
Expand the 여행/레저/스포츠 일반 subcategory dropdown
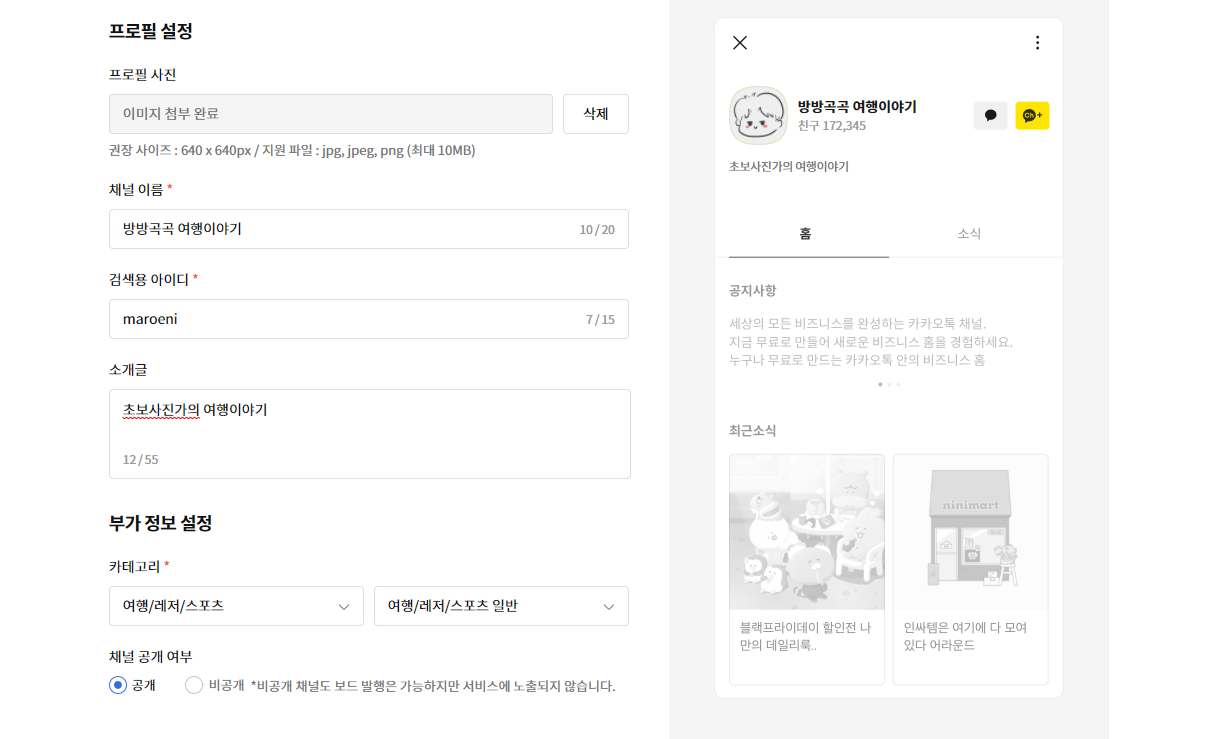pyautogui.click(x=500, y=606)
